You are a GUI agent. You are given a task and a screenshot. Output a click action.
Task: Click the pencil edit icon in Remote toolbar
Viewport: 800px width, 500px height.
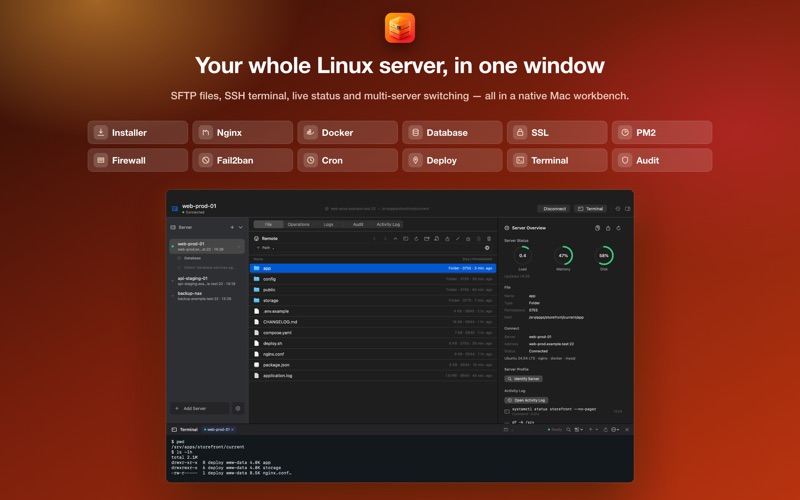(x=458, y=239)
